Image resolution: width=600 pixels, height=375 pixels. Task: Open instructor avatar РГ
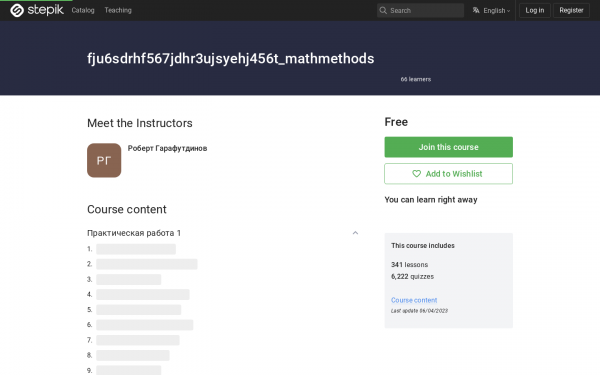point(104,160)
